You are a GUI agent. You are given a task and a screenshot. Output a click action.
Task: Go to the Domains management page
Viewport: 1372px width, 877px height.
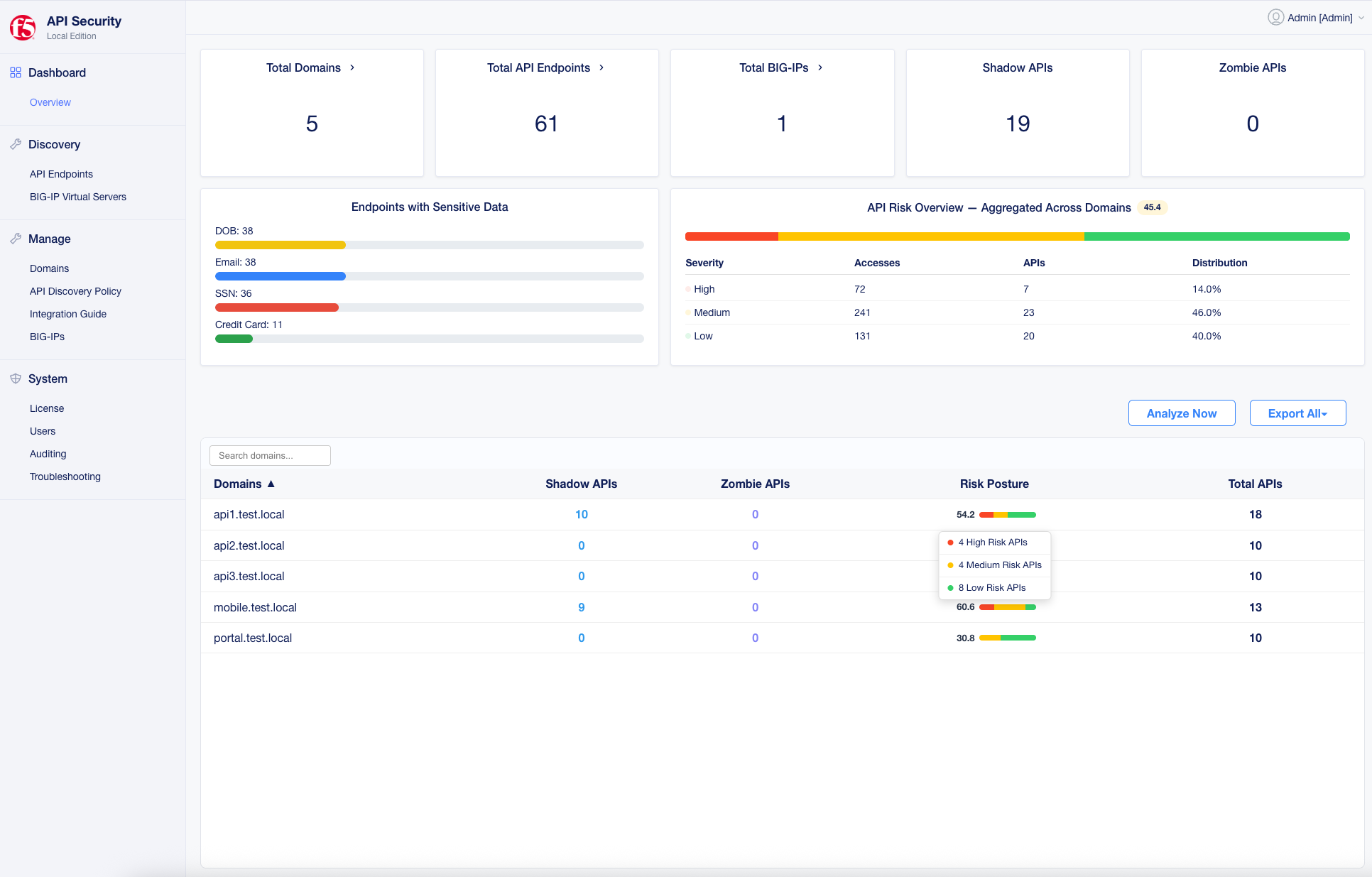pos(49,268)
